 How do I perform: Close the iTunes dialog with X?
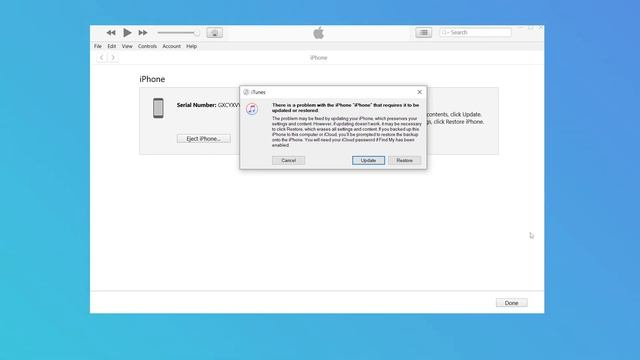pos(419,92)
